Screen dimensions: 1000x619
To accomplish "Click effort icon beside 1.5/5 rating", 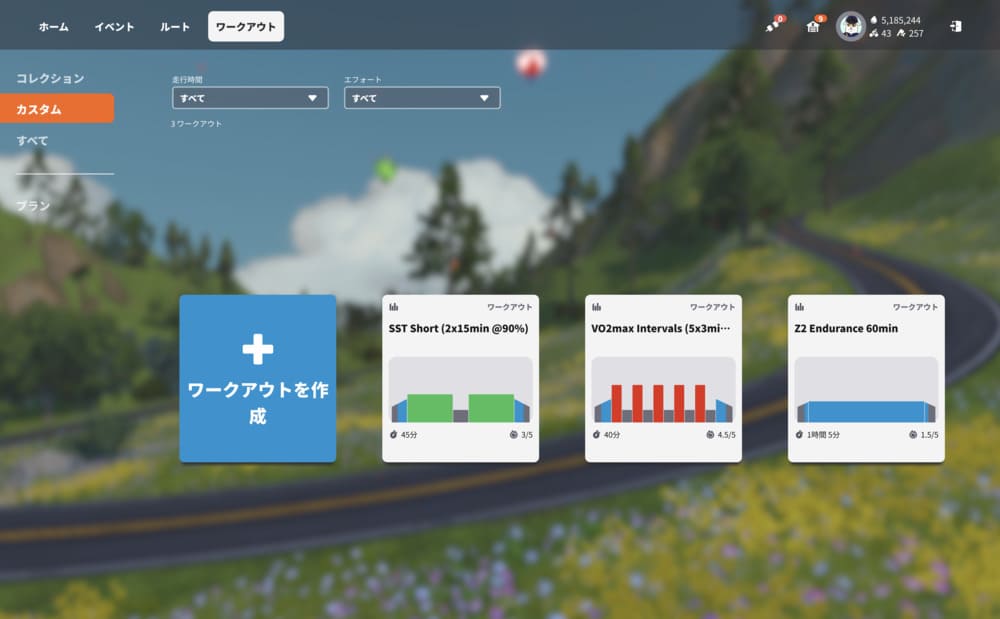I will click(x=913, y=435).
